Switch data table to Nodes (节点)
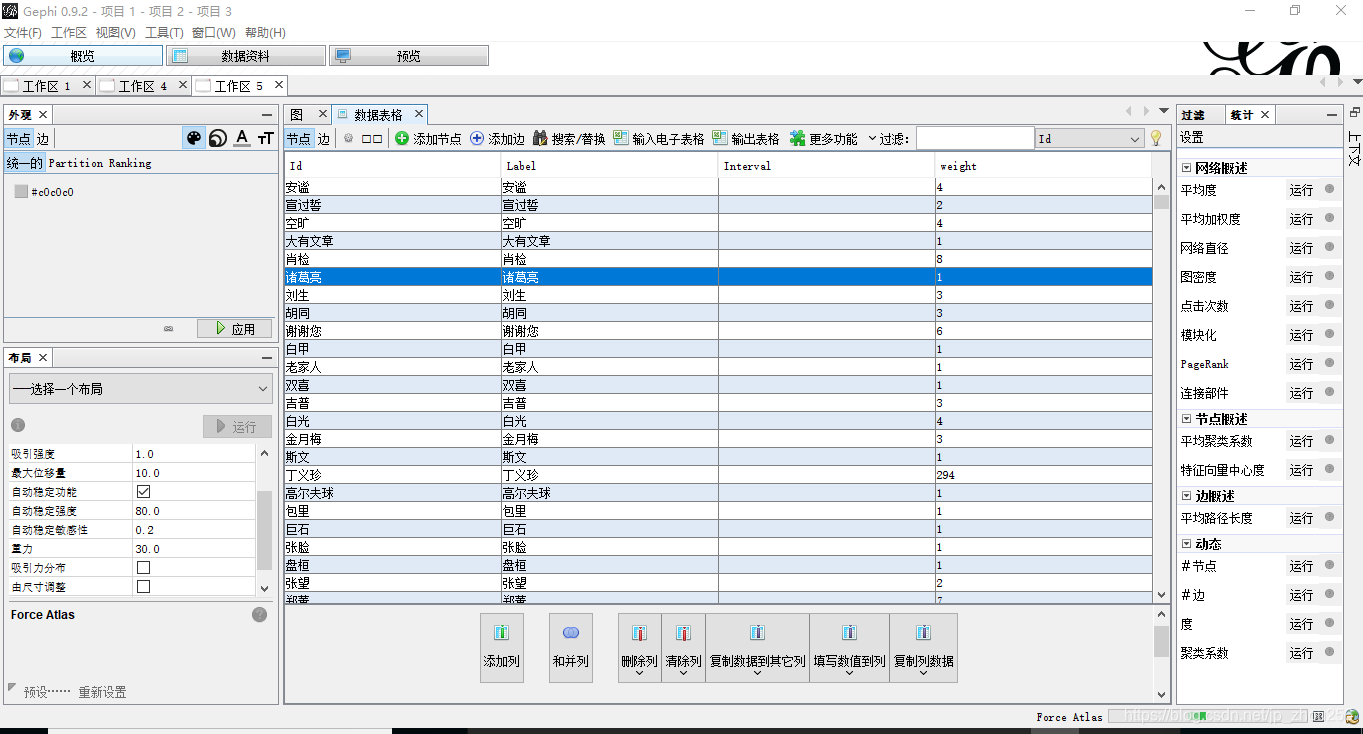Image resolution: width=1363 pixels, height=734 pixels. pyautogui.click(x=299, y=139)
